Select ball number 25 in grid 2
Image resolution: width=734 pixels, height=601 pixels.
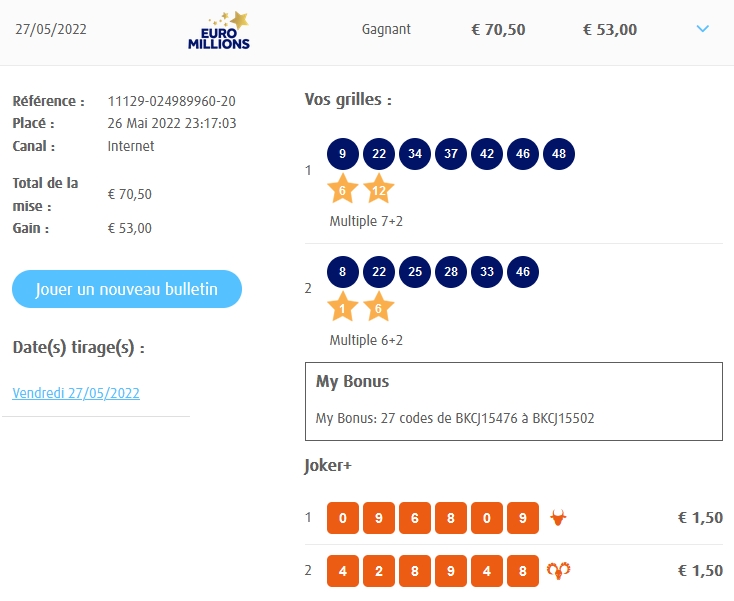[x=415, y=273]
